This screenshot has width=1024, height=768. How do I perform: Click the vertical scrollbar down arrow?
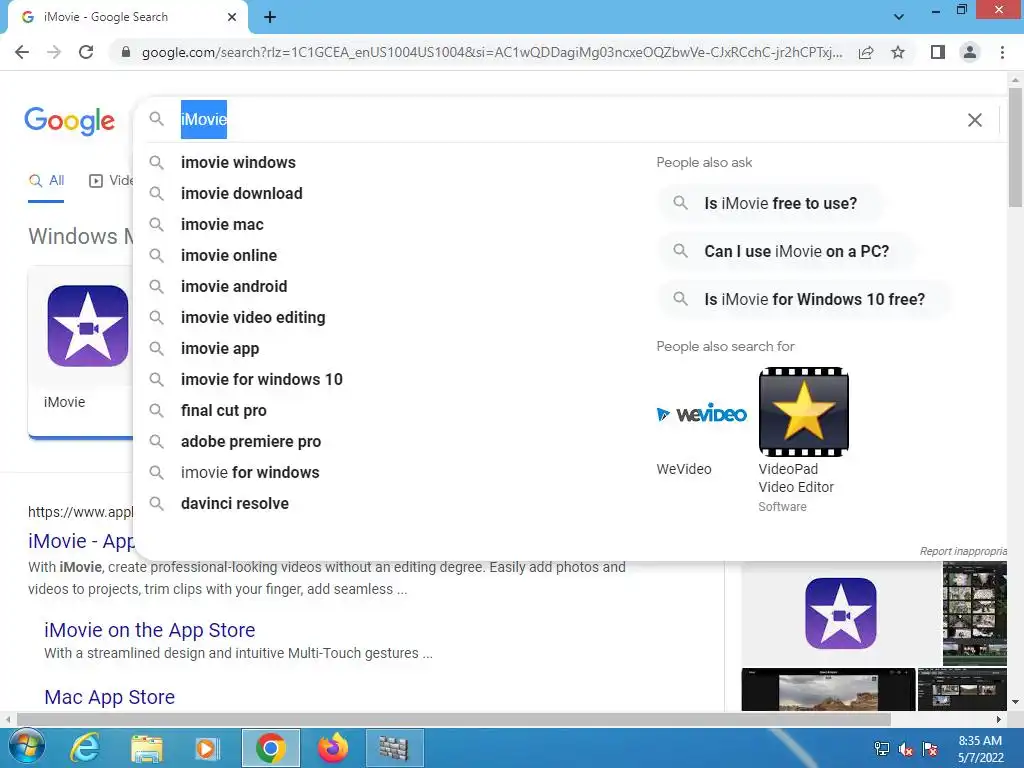coord(1015,702)
